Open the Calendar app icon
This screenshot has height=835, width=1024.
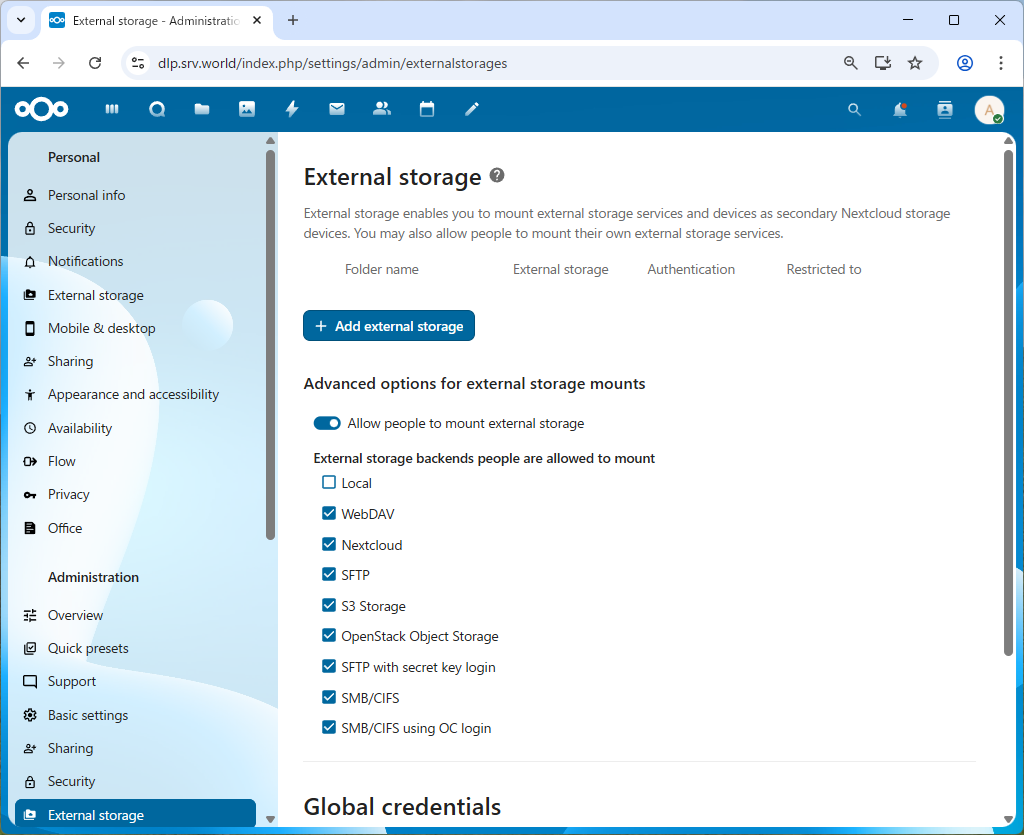427,109
